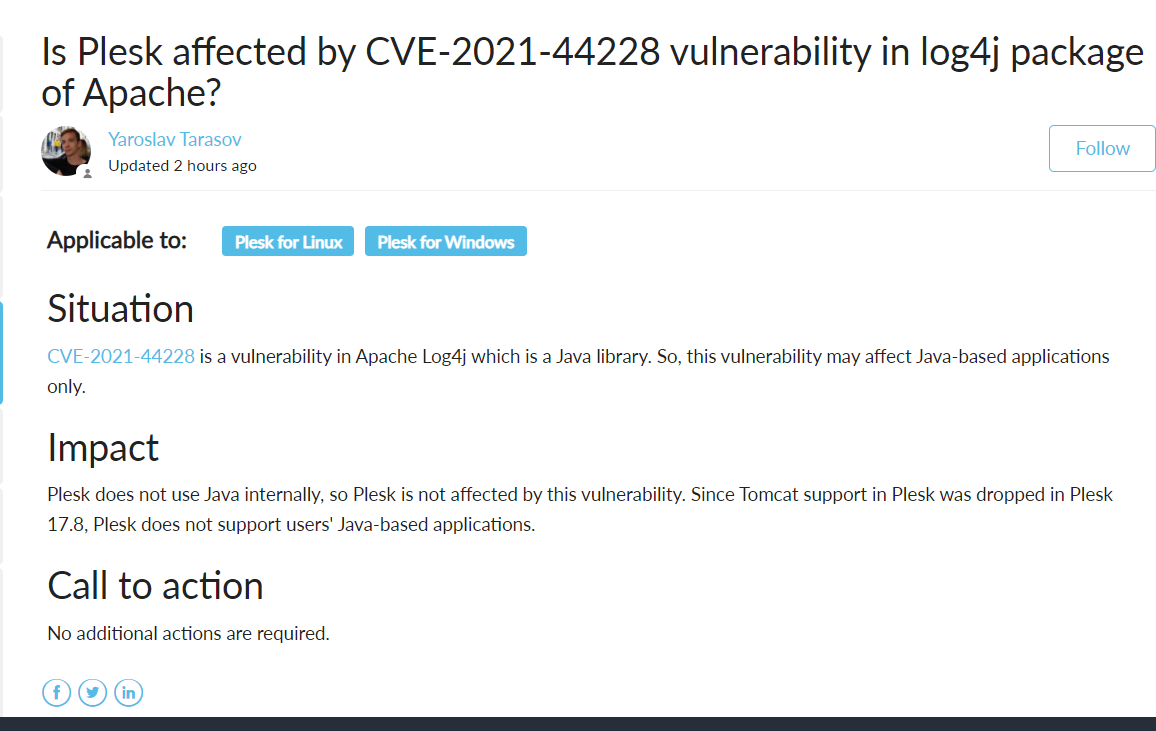The width and height of the screenshot is (1156, 731).
Task: Click the article title heading
Action: pyautogui.click(x=593, y=71)
